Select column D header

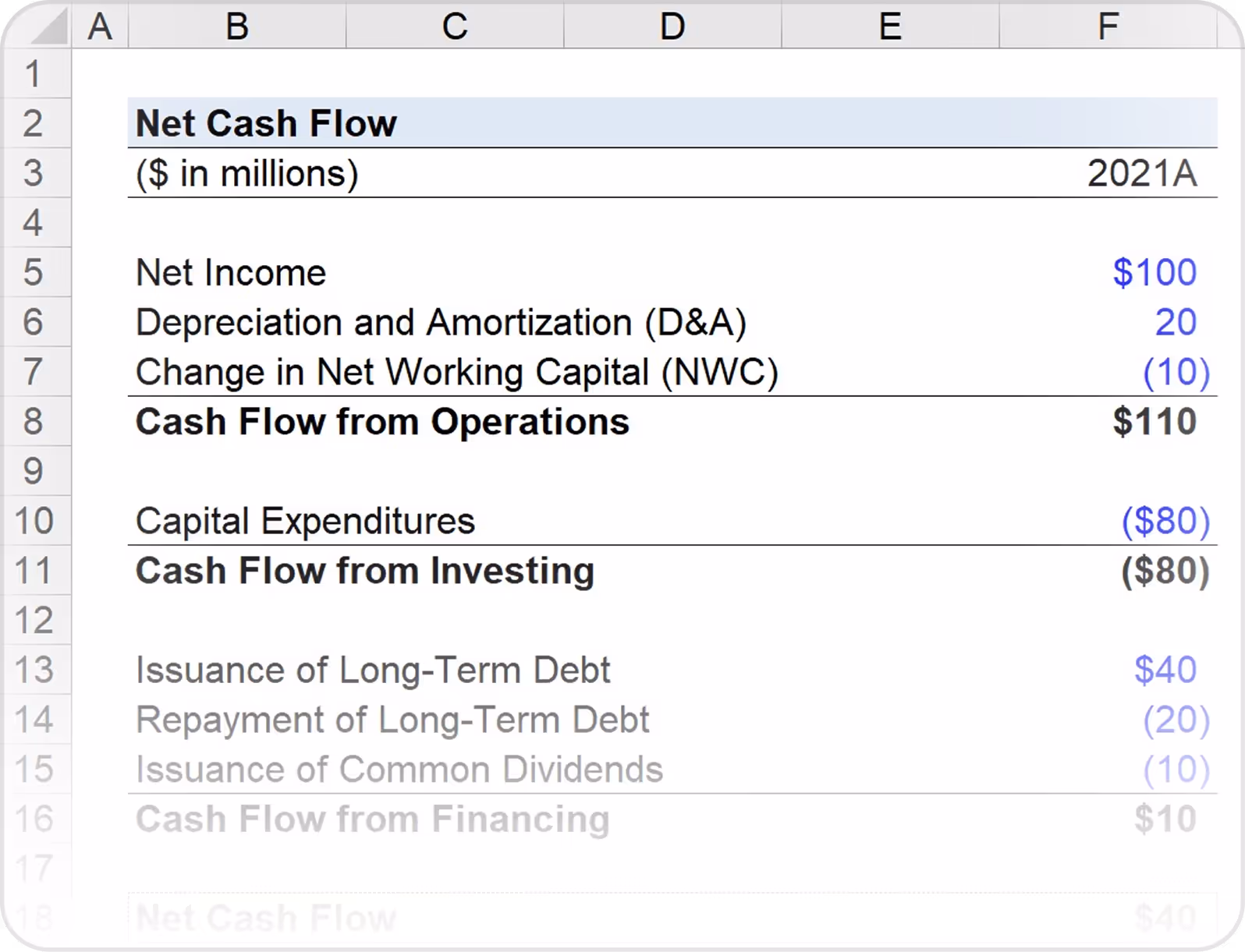coord(672,27)
